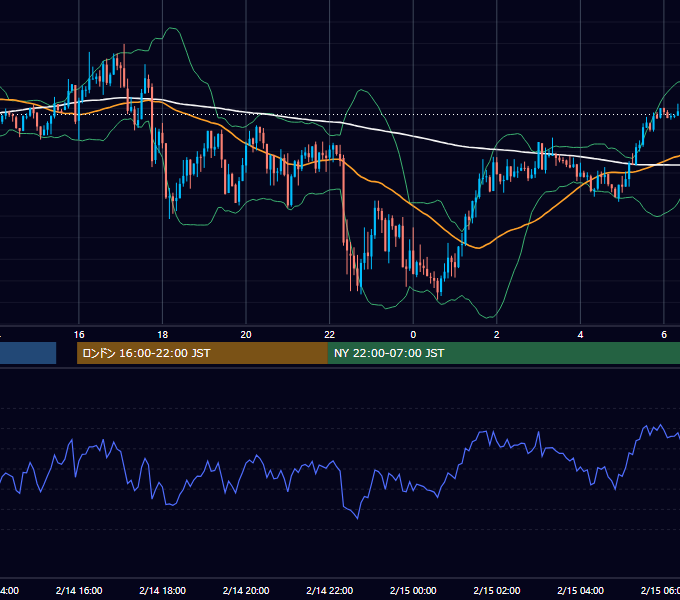Click the blue session bar left of ロンドン
Screen dimensions: 680x600
(28, 353)
